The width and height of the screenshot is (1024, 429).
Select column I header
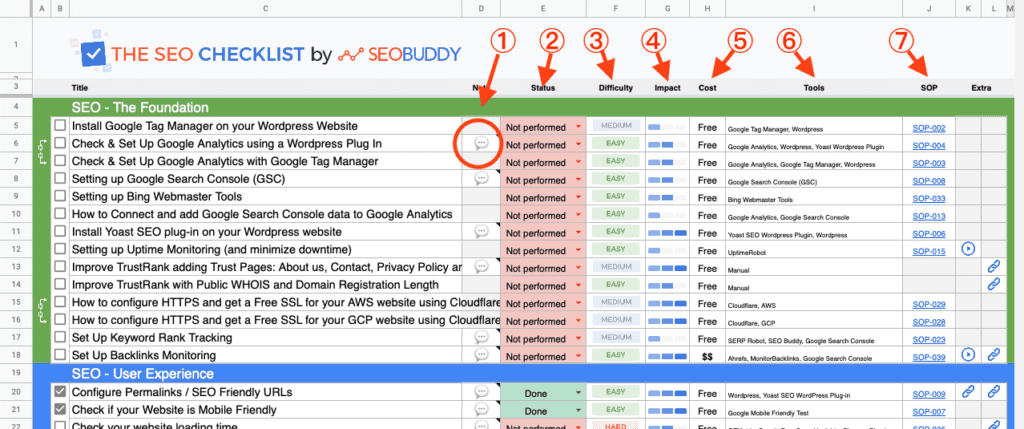pyautogui.click(x=814, y=8)
